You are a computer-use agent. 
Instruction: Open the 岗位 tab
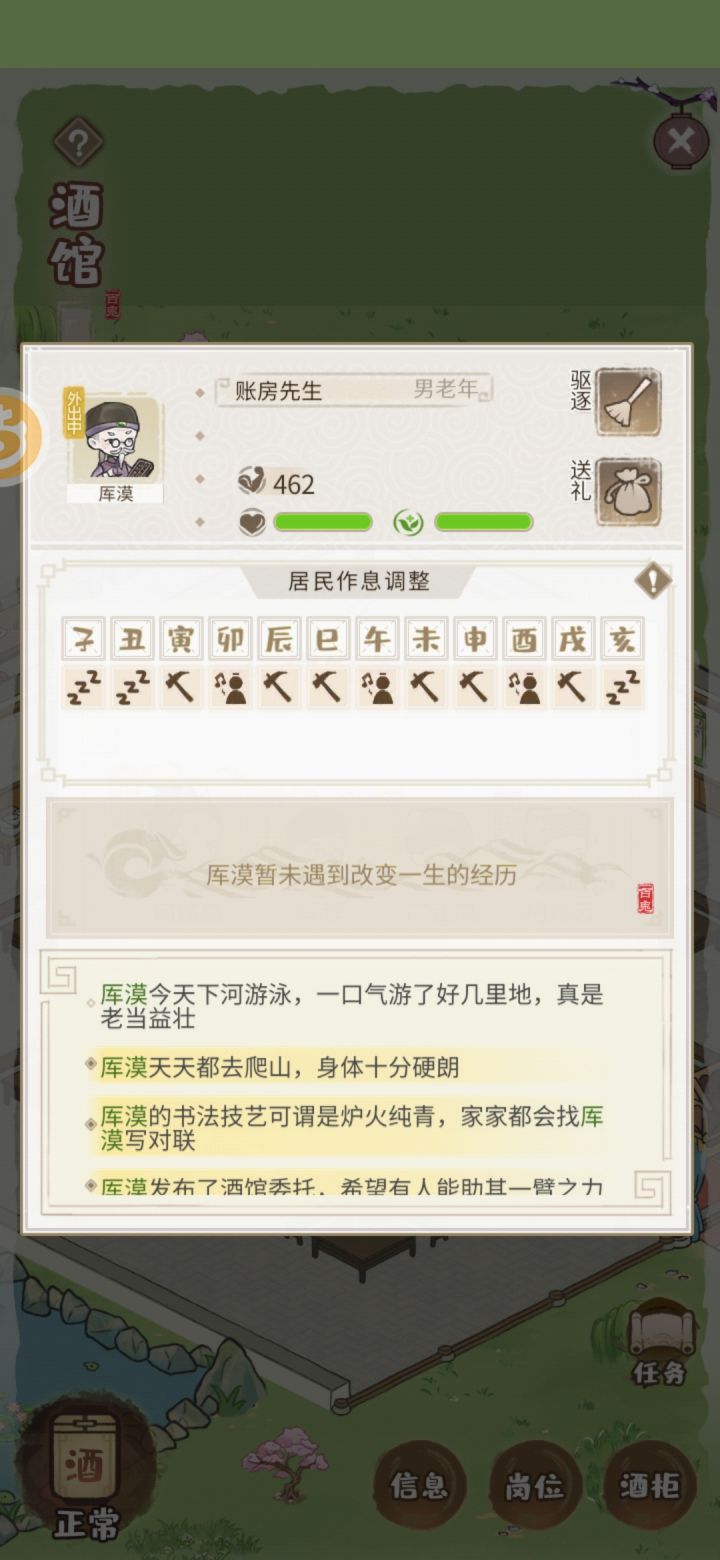click(534, 1485)
